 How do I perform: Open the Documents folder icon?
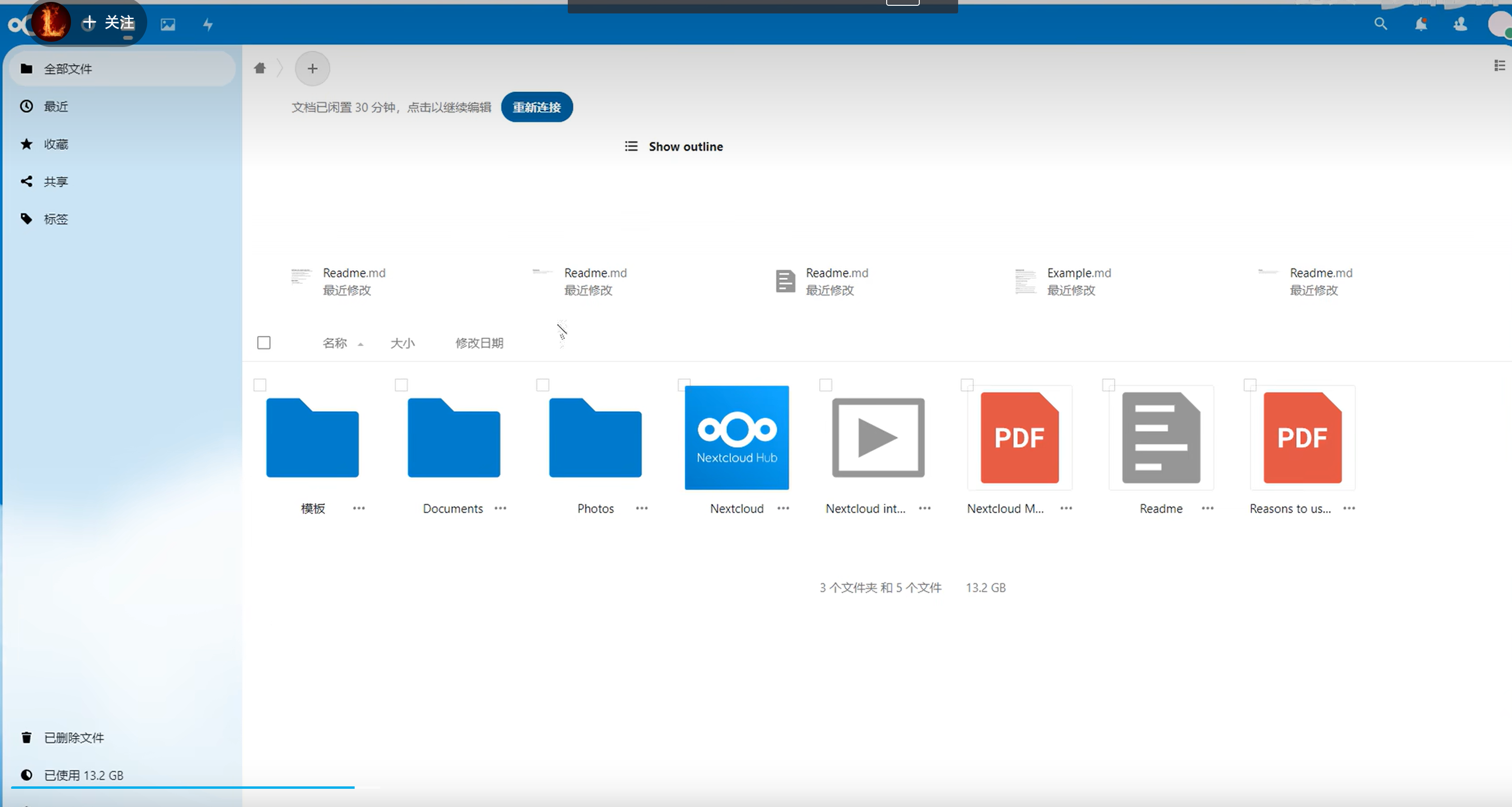coord(454,437)
